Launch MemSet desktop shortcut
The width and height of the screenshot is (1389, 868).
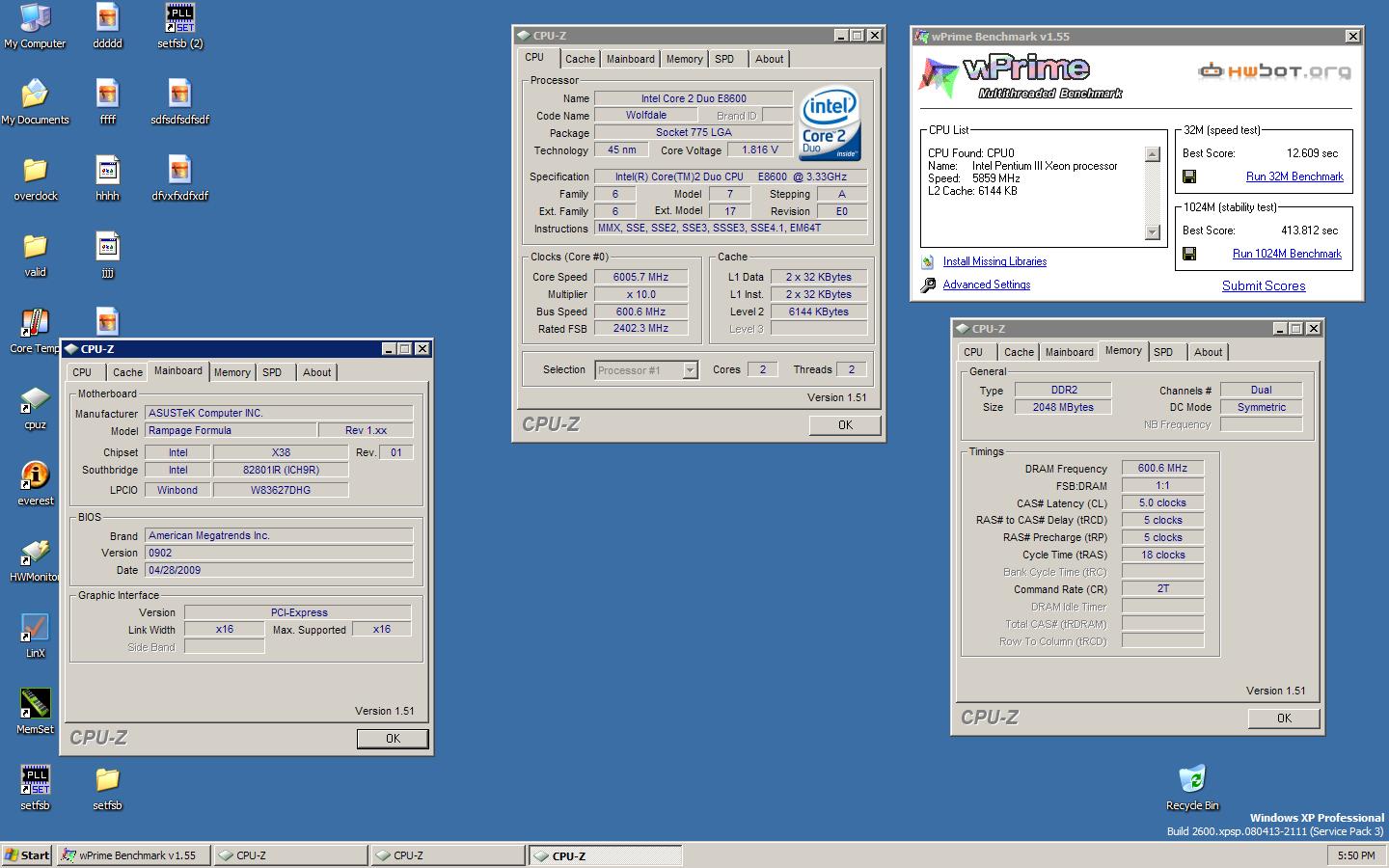point(35,712)
